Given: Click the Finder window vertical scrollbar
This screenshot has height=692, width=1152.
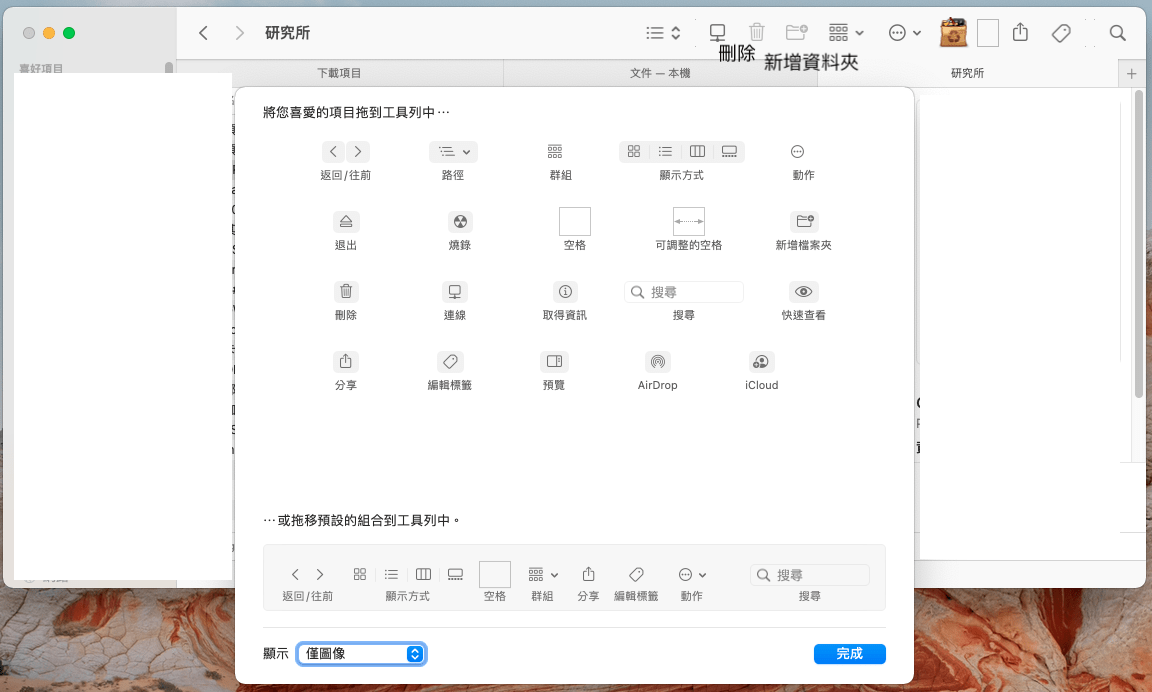Looking at the screenshot, I should click(1139, 245).
